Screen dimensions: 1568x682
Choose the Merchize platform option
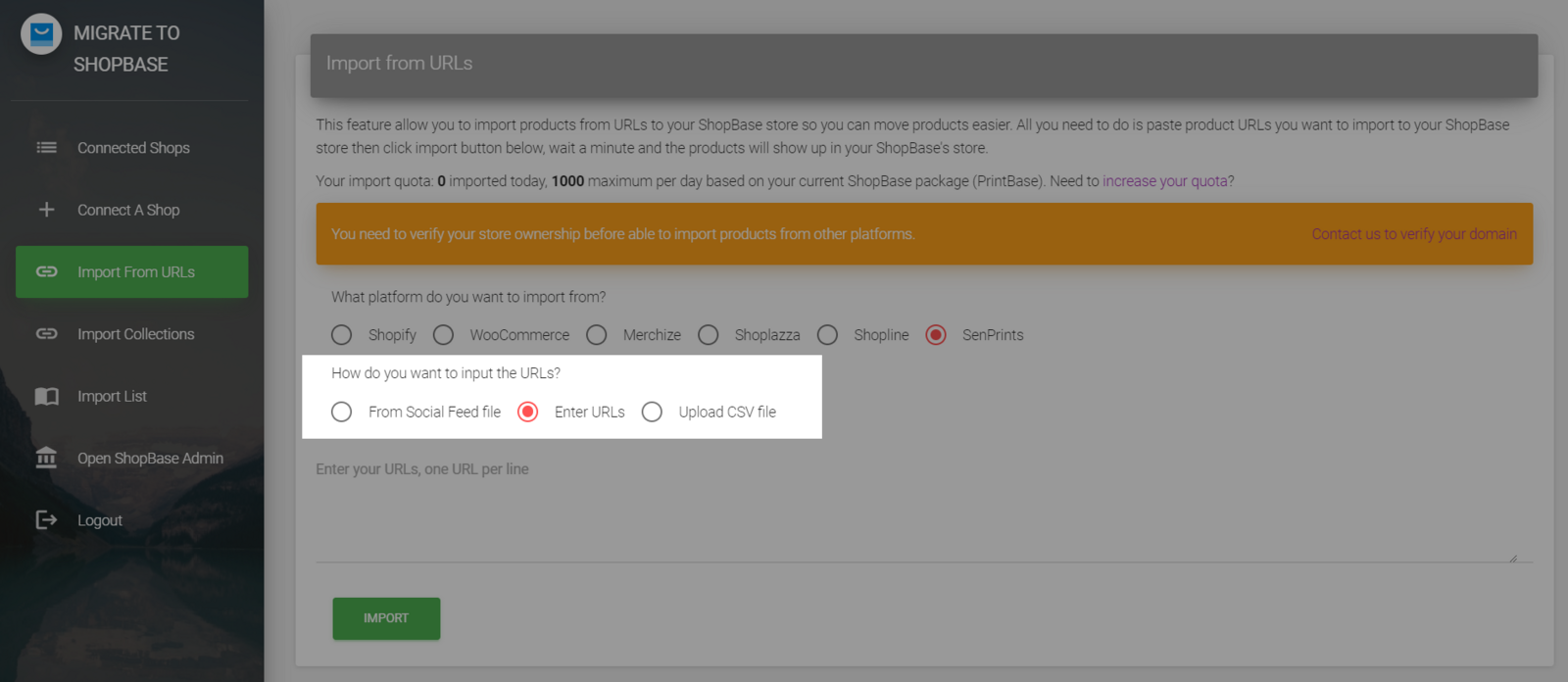[x=597, y=335]
